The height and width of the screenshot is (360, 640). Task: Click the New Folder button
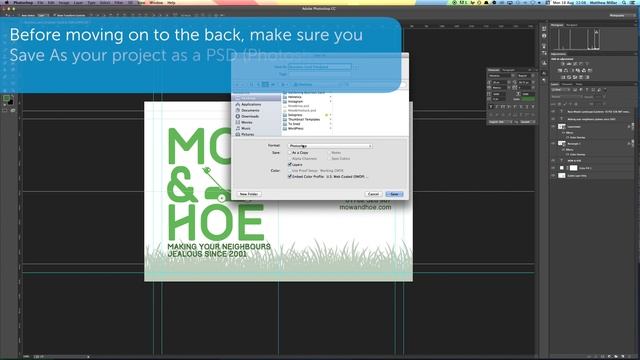(249, 194)
